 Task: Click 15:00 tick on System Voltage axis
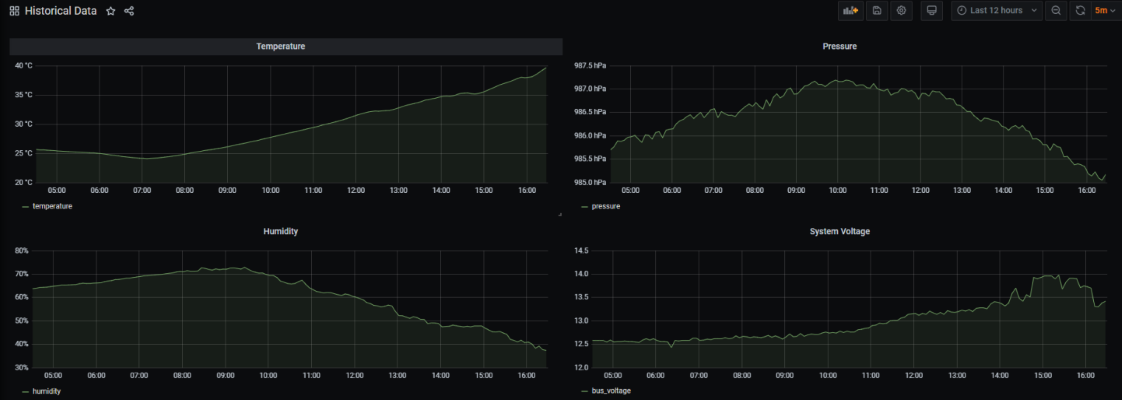click(x=1043, y=376)
